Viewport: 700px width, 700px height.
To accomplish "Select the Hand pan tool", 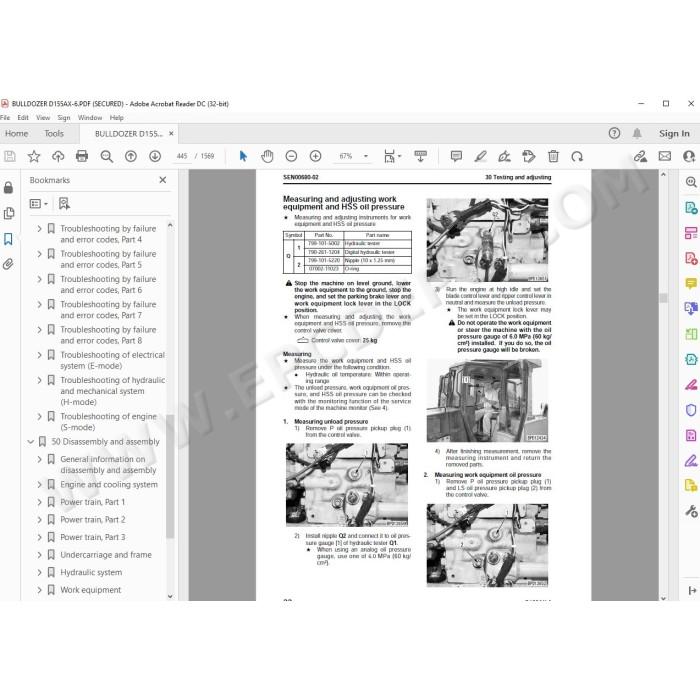I will tap(267, 156).
